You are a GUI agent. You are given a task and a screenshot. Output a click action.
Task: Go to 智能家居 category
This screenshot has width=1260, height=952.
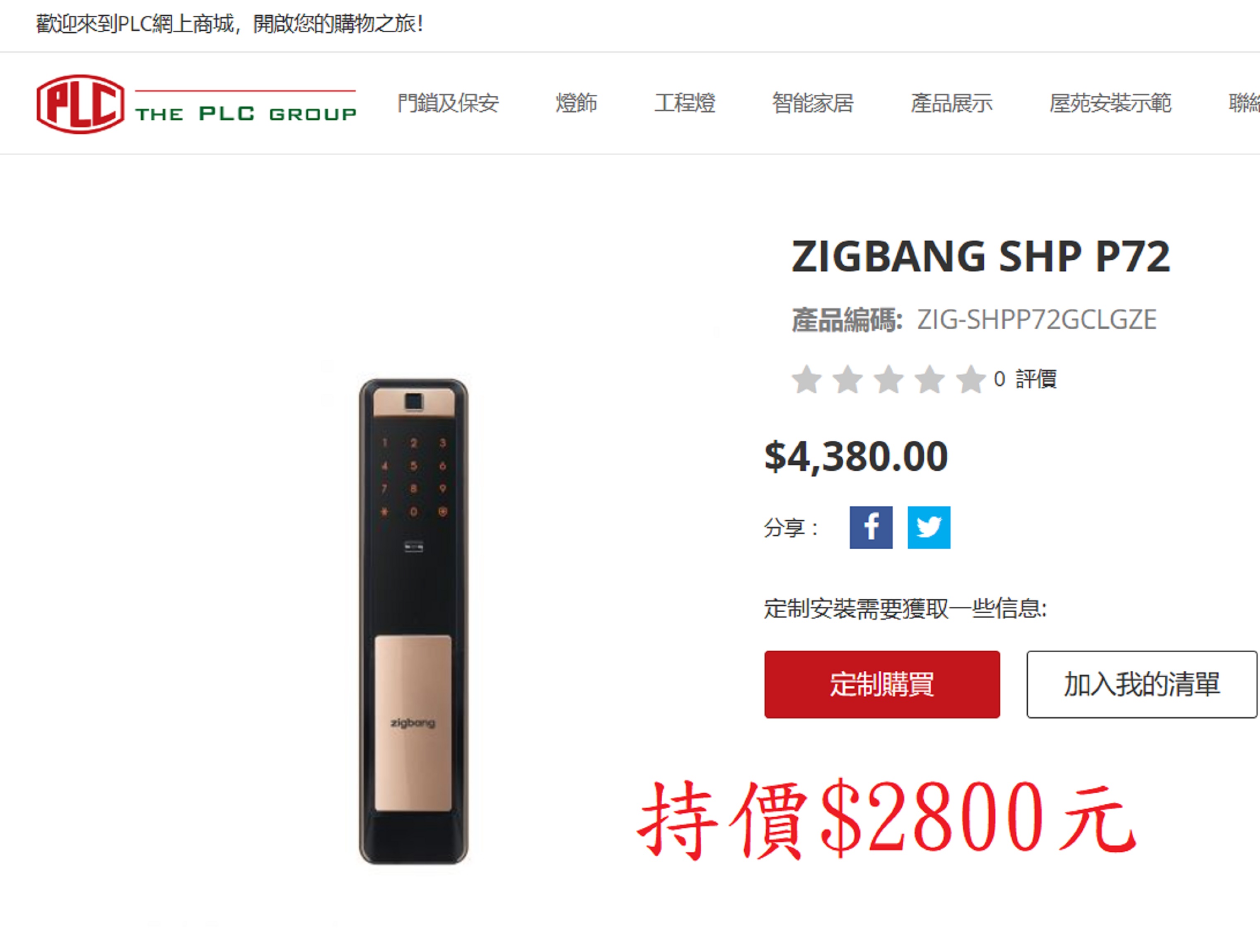[x=813, y=103]
